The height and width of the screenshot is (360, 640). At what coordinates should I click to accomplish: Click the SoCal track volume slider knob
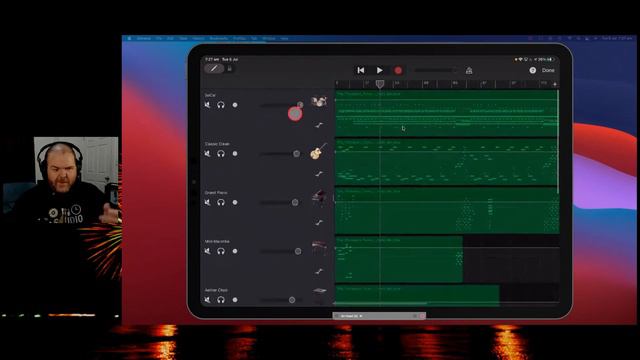300,105
